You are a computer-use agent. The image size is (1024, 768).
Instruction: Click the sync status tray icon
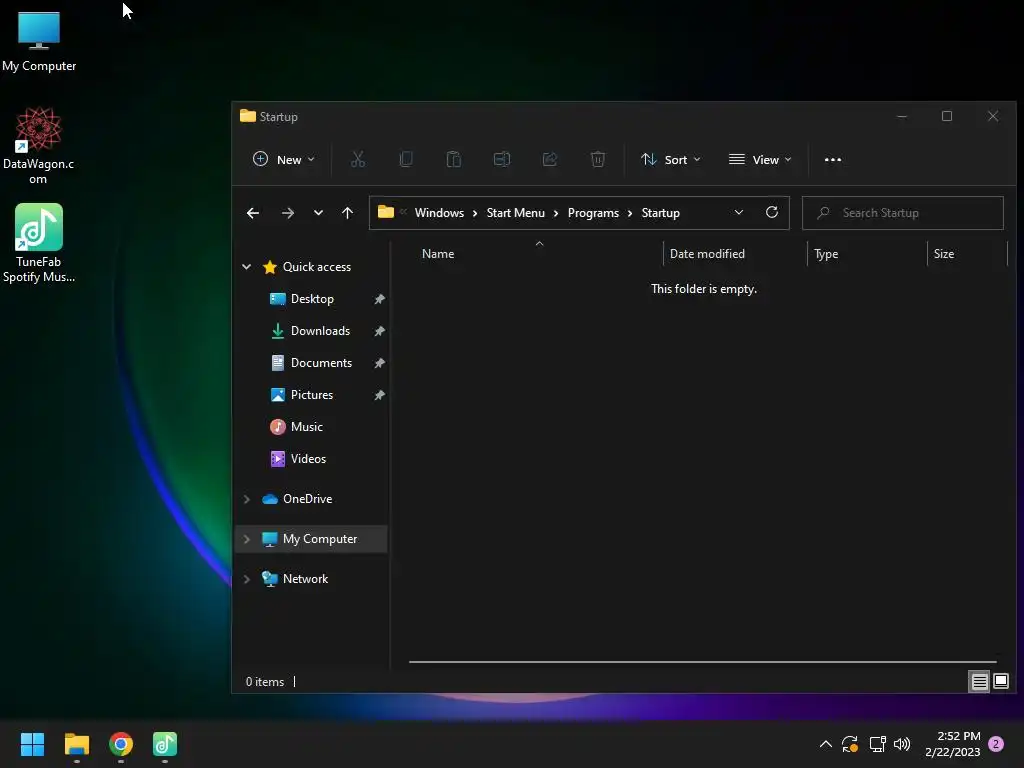(850, 744)
